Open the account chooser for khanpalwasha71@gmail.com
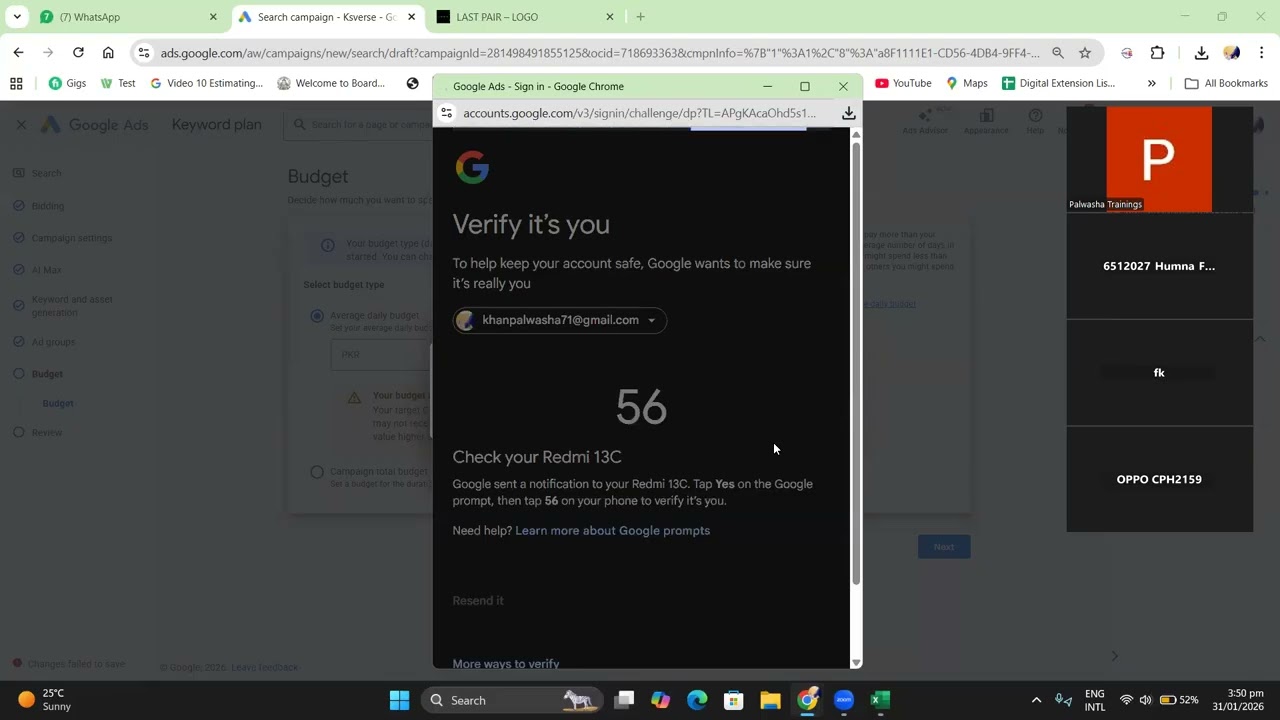Image resolution: width=1280 pixels, height=720 pixels. point(560,320)
